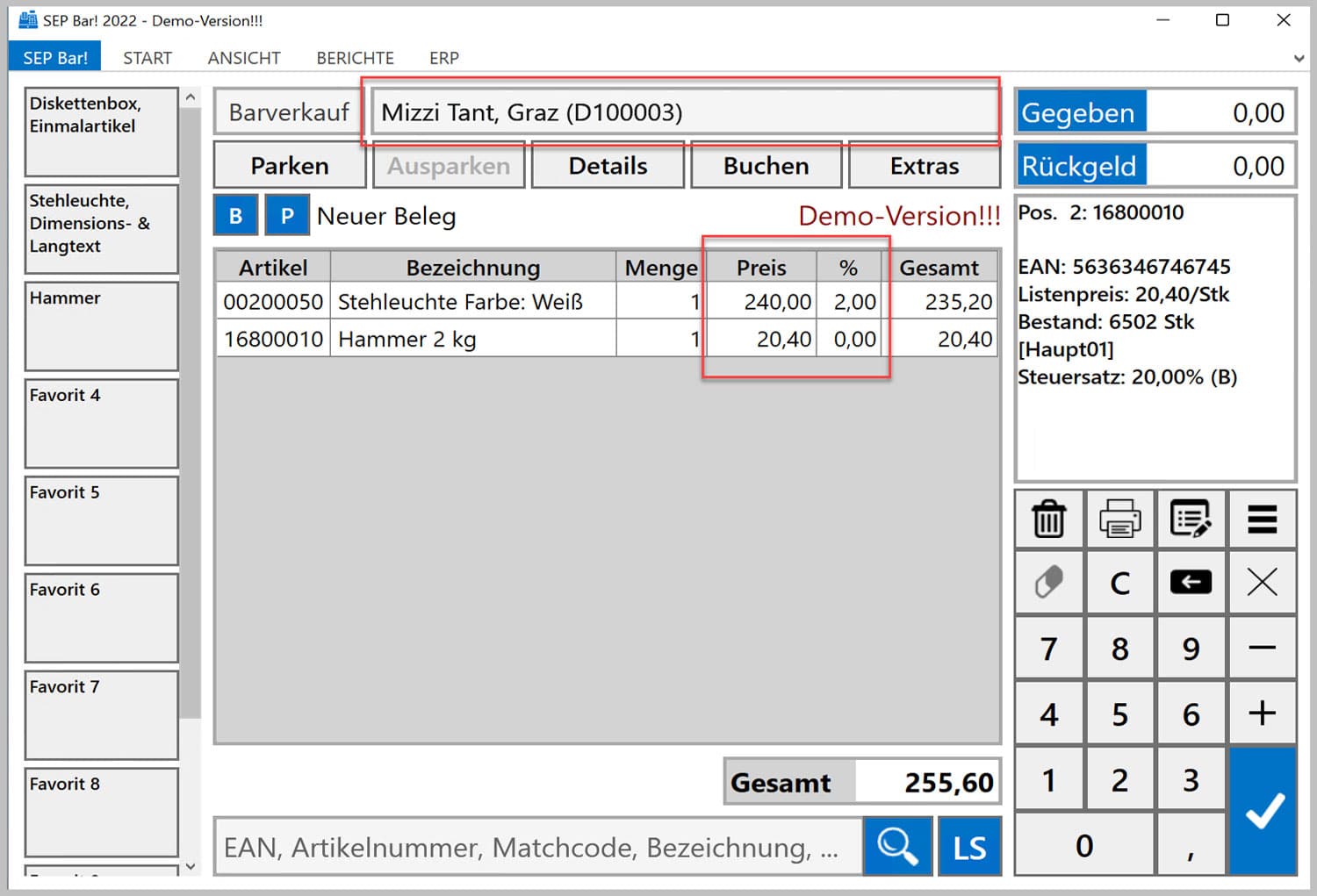Click the keypad digit 2

click(1120, 779)
